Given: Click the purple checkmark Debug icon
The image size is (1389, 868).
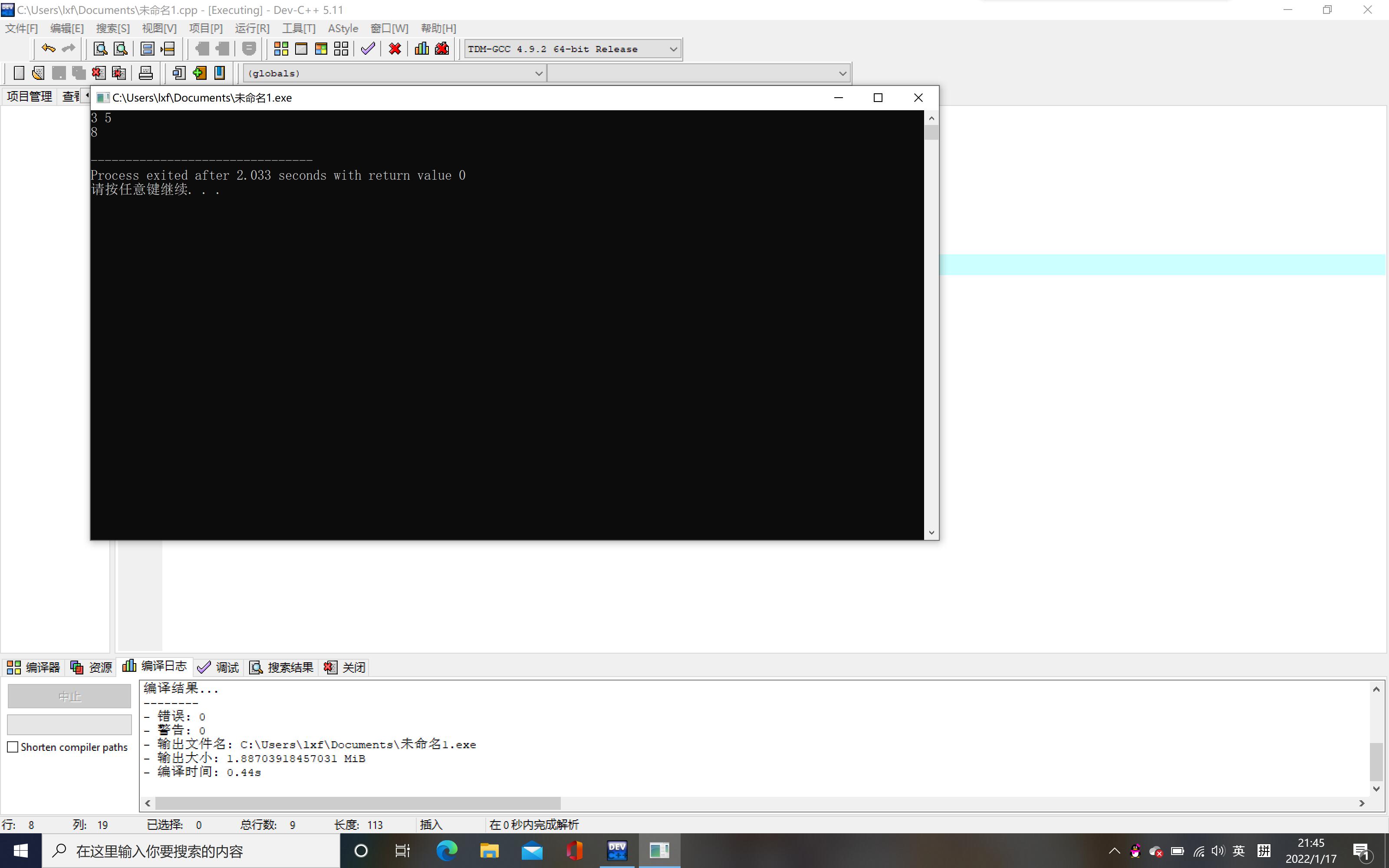Looking at the screenshot, I should tap(368, 49).
